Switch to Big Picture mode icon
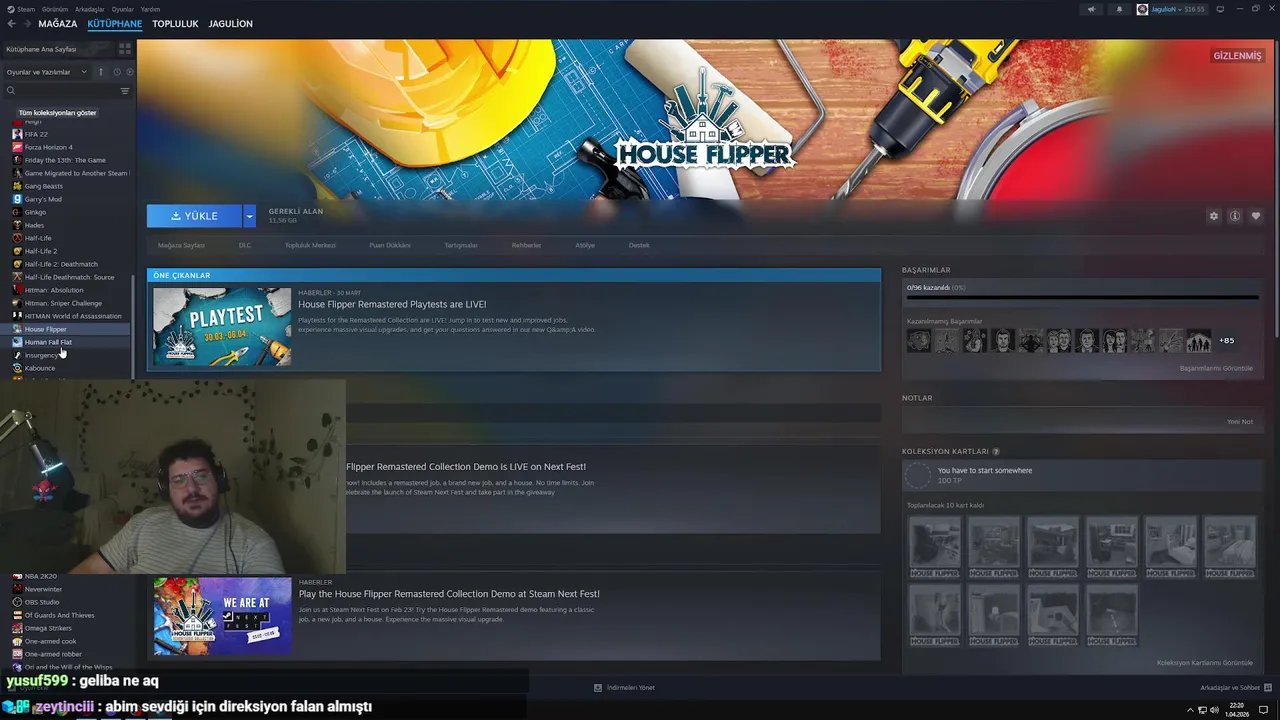1280x720 pixels. 1220,9
